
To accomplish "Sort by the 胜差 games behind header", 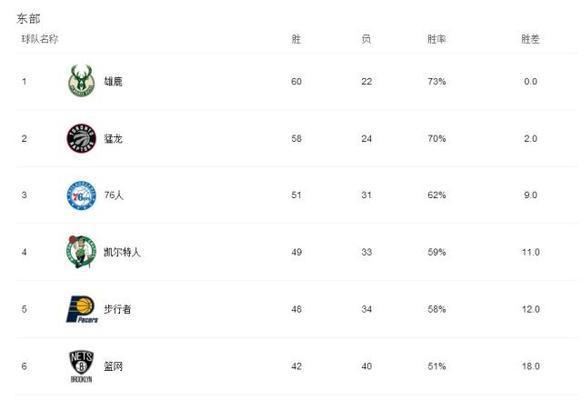I will (x=530, y=39).
